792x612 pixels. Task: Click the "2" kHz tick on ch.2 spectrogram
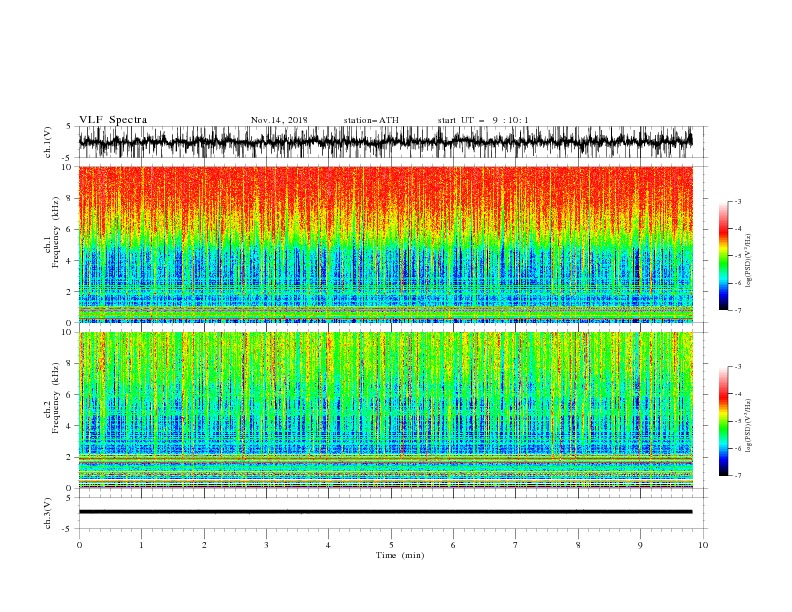[70, 457]
